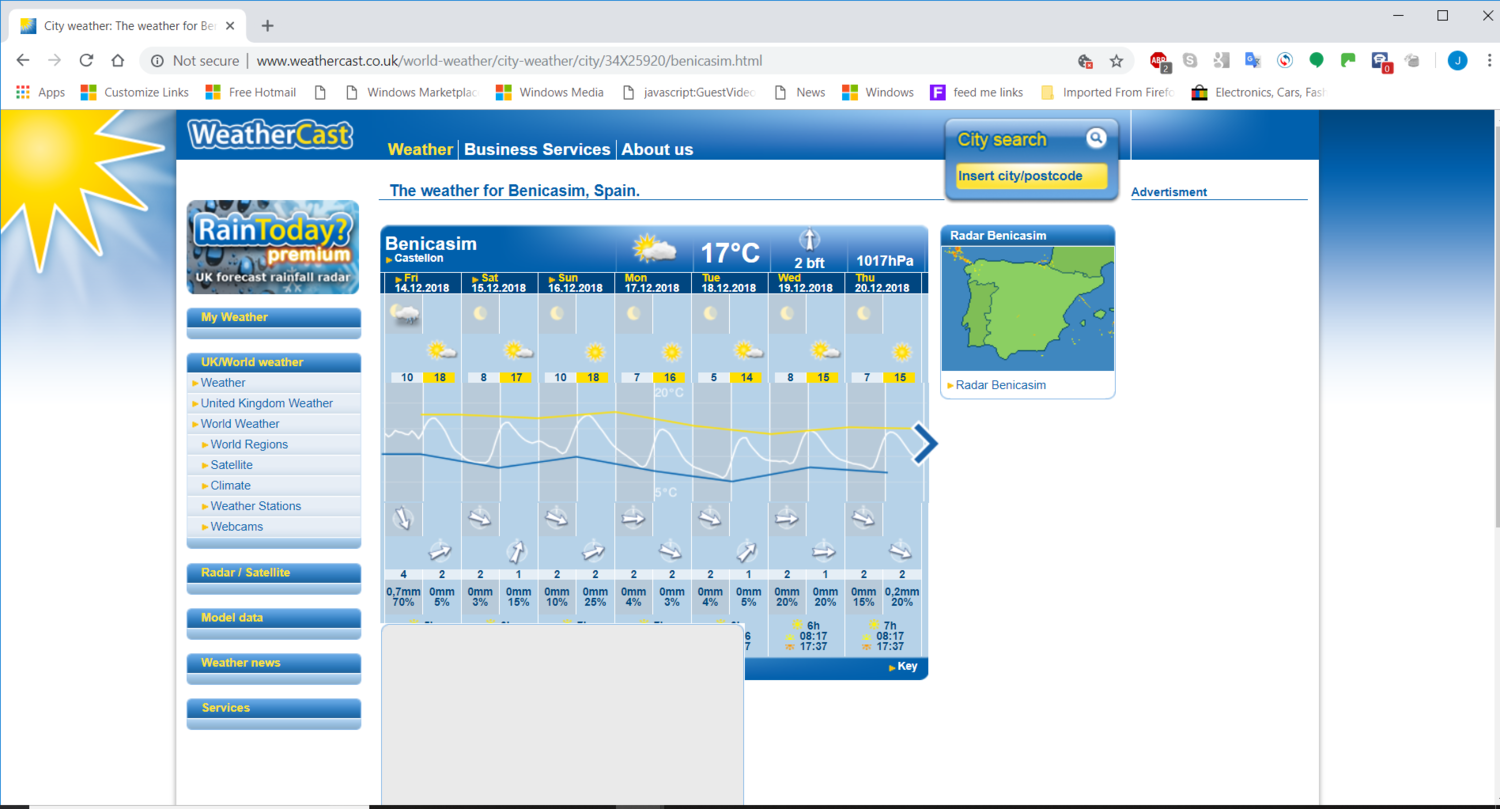Open feed me links bookmark
1500x809 pixels.
[x=977, y=92]
